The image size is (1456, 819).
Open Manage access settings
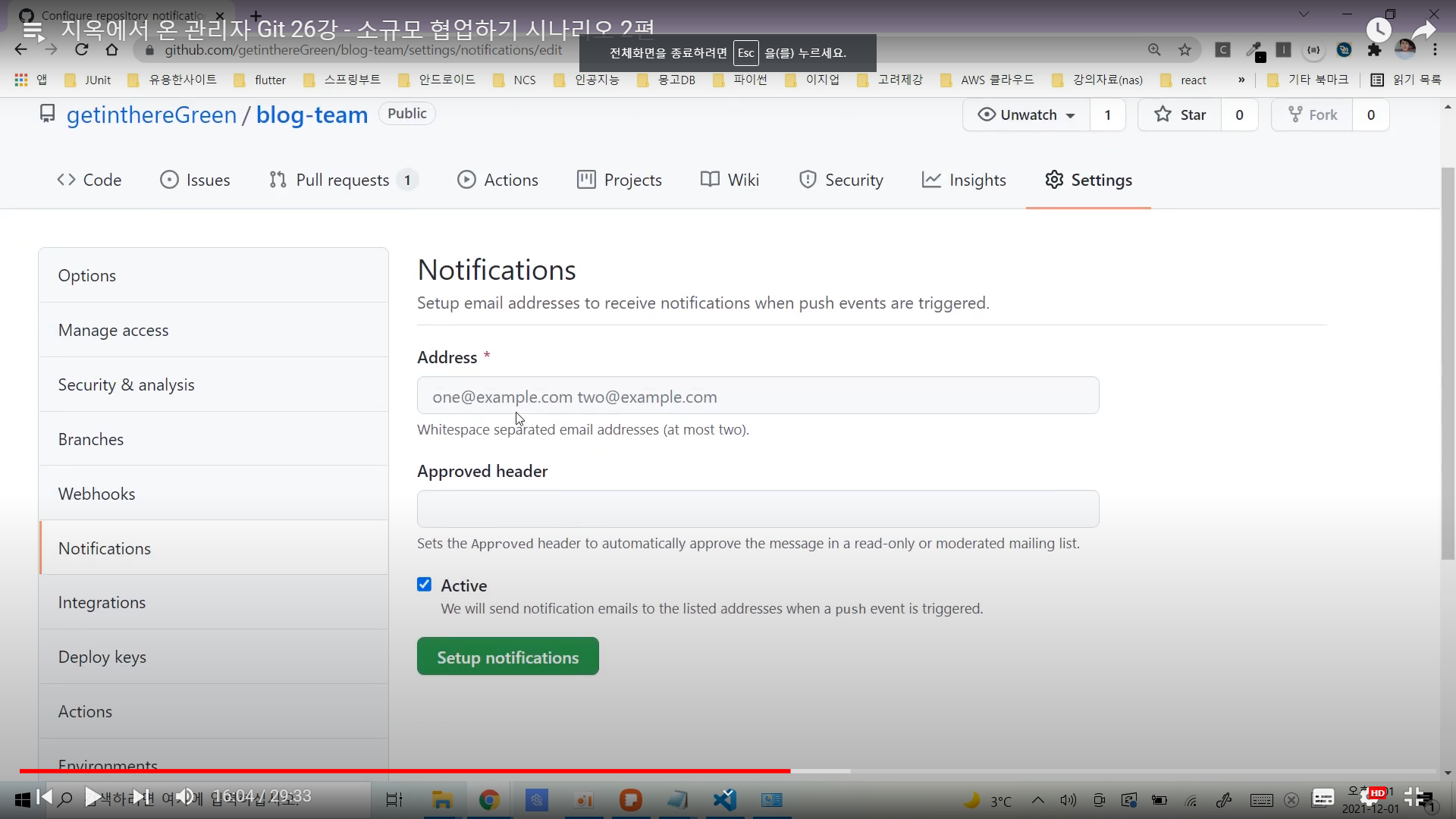point(214,330)
